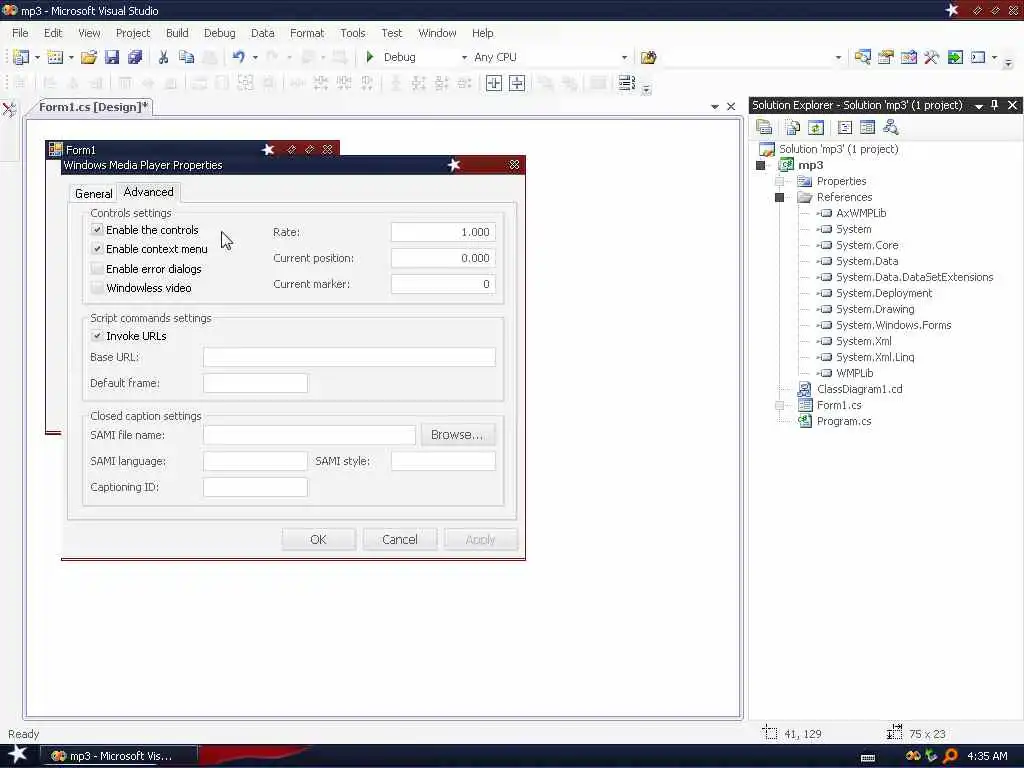Click Center Vertically layout icon

(517, 83)
